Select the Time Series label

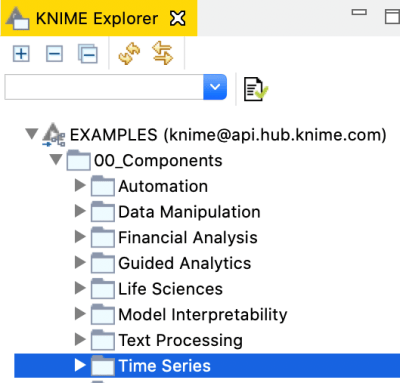click(x=165, y=366)
